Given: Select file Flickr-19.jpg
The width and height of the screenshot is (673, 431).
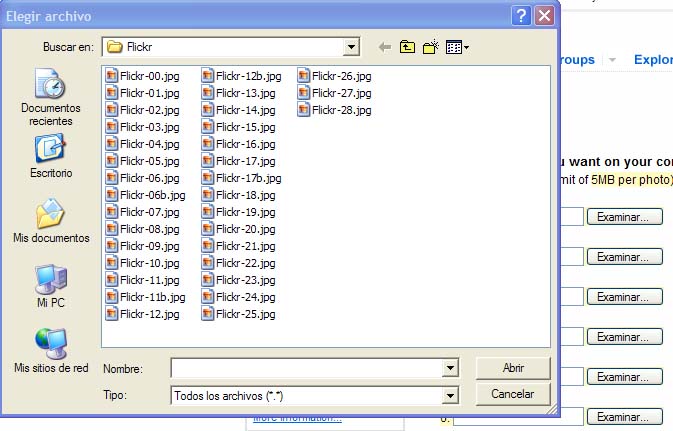Looking at the screenshot, I should pyautogui.click(x=239, y=212).
